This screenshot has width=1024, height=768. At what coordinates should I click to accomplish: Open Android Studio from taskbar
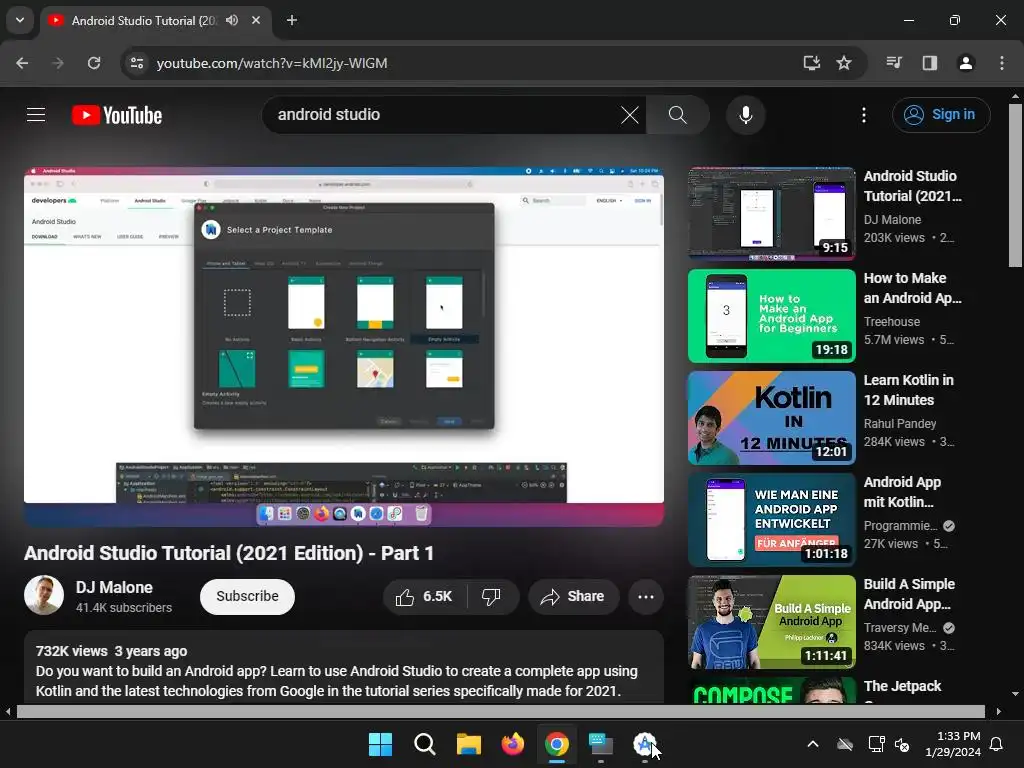click(x=645, y=744)
